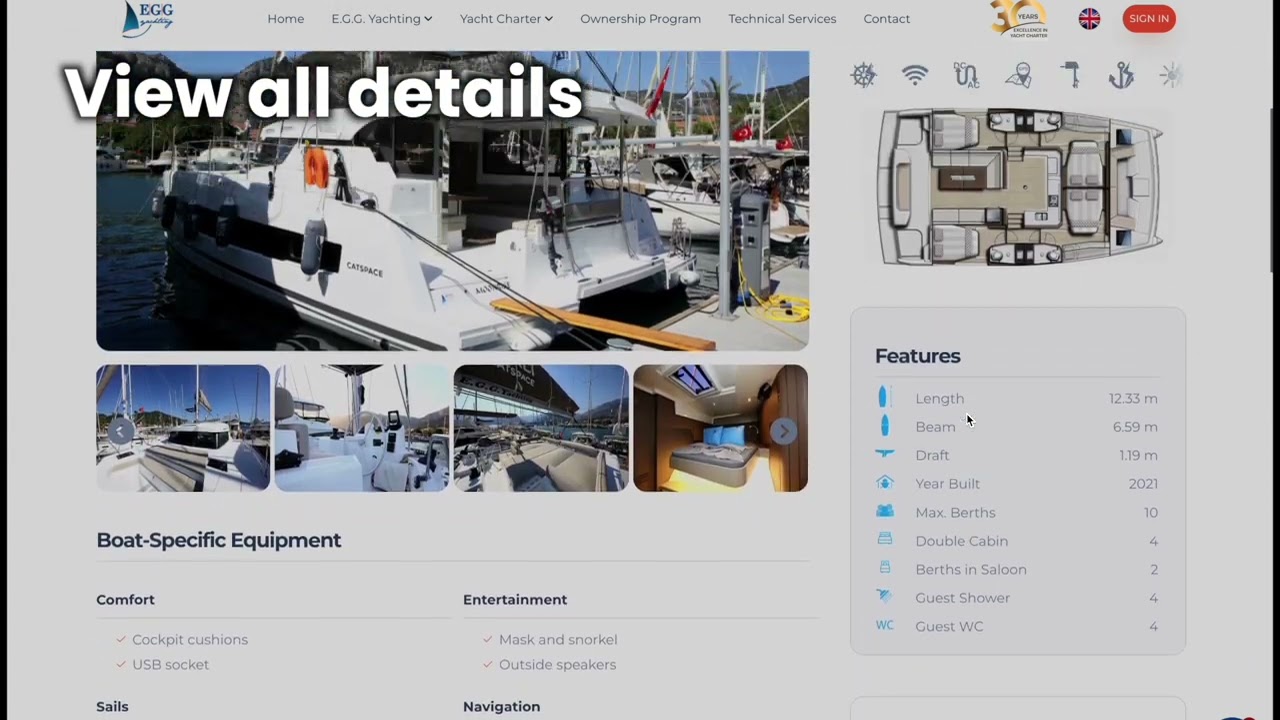This screenshot has width=1280, height=720.
Task: Click the Guest Shower feature icon
Action: 884,597
